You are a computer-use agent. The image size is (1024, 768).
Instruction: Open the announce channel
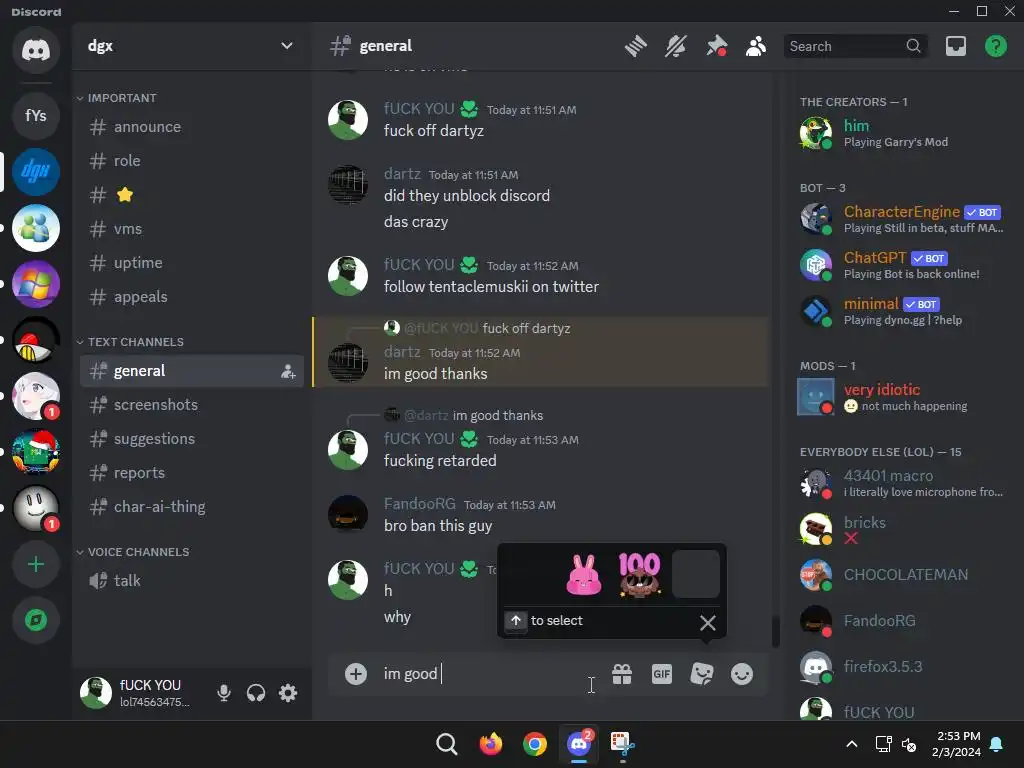tap(191, 127)
